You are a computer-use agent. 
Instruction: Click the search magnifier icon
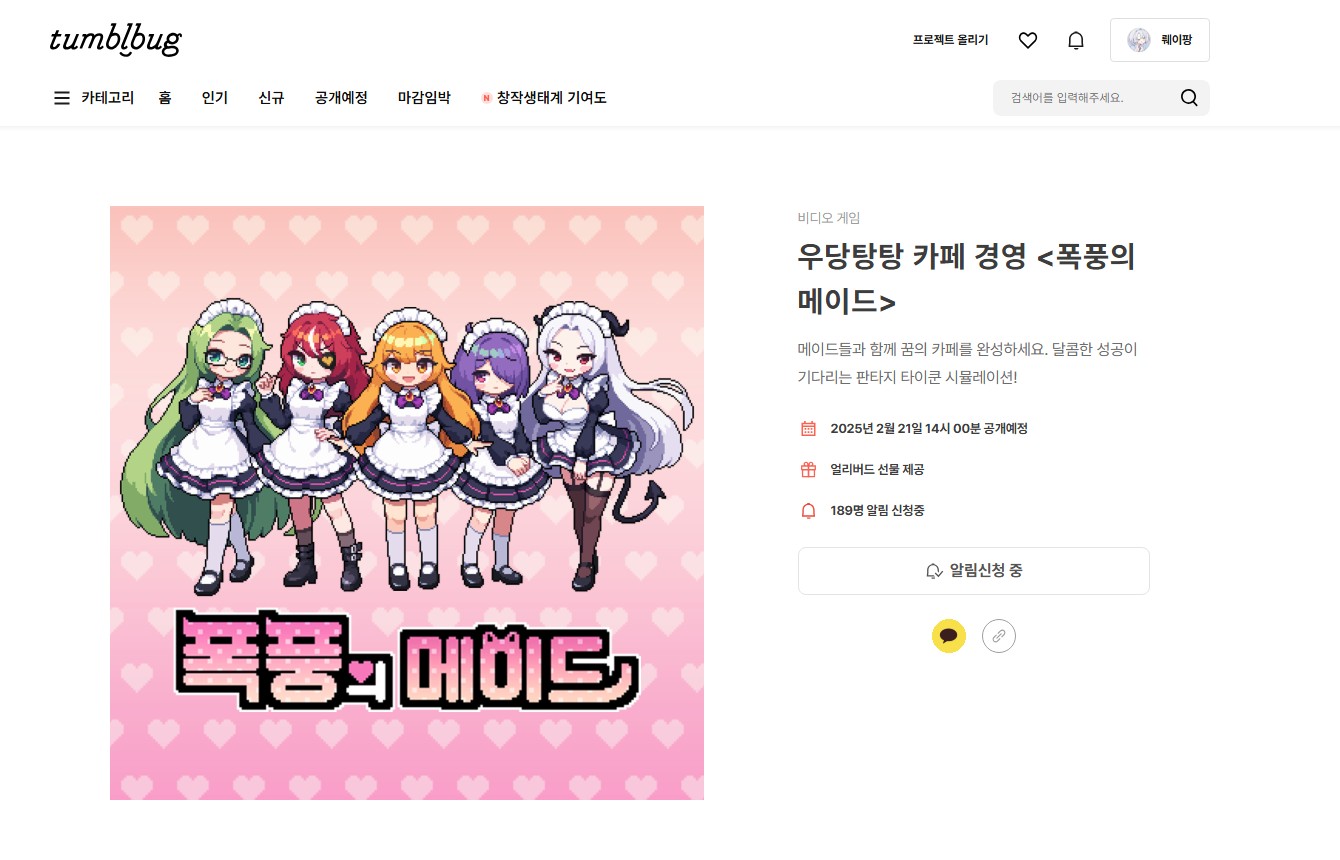coord(1189,98)
